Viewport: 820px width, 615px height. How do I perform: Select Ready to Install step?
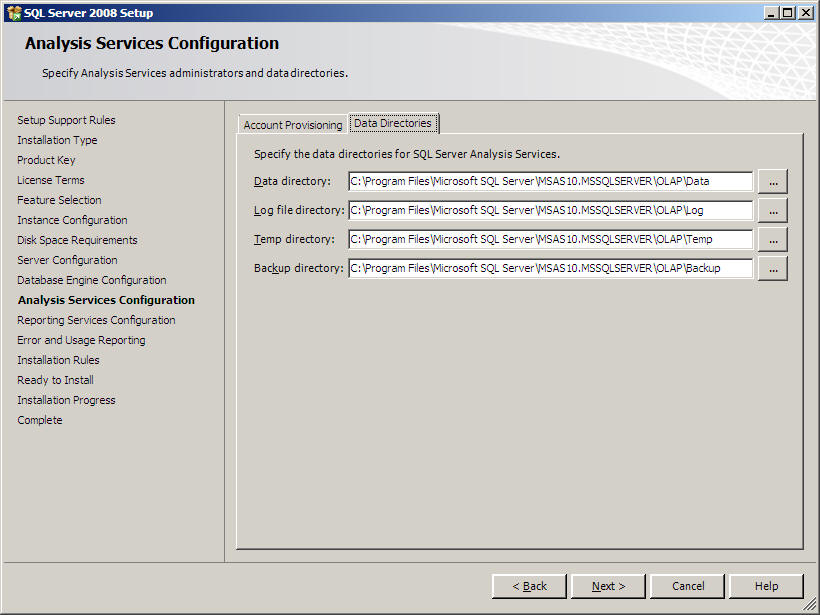(55, 380)
